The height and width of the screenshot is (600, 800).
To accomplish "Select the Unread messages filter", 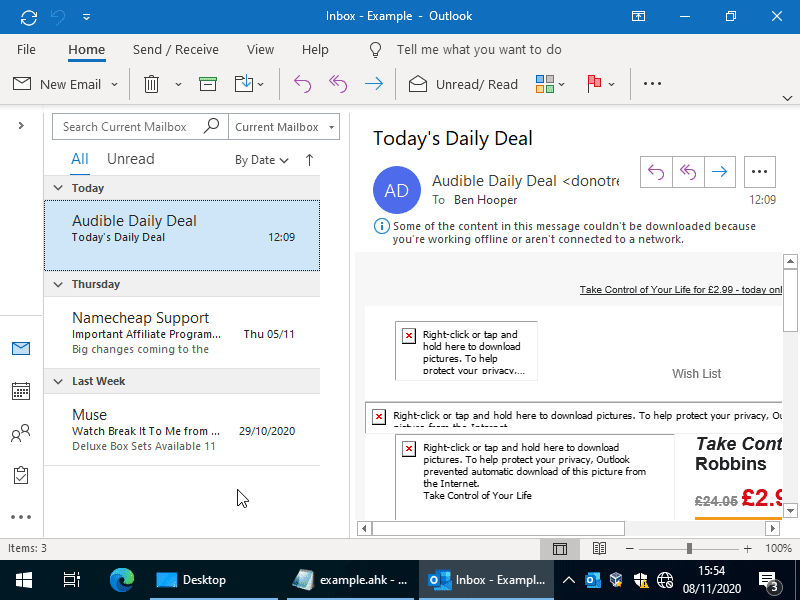I will pyautogui.click(x=131, y=159).
